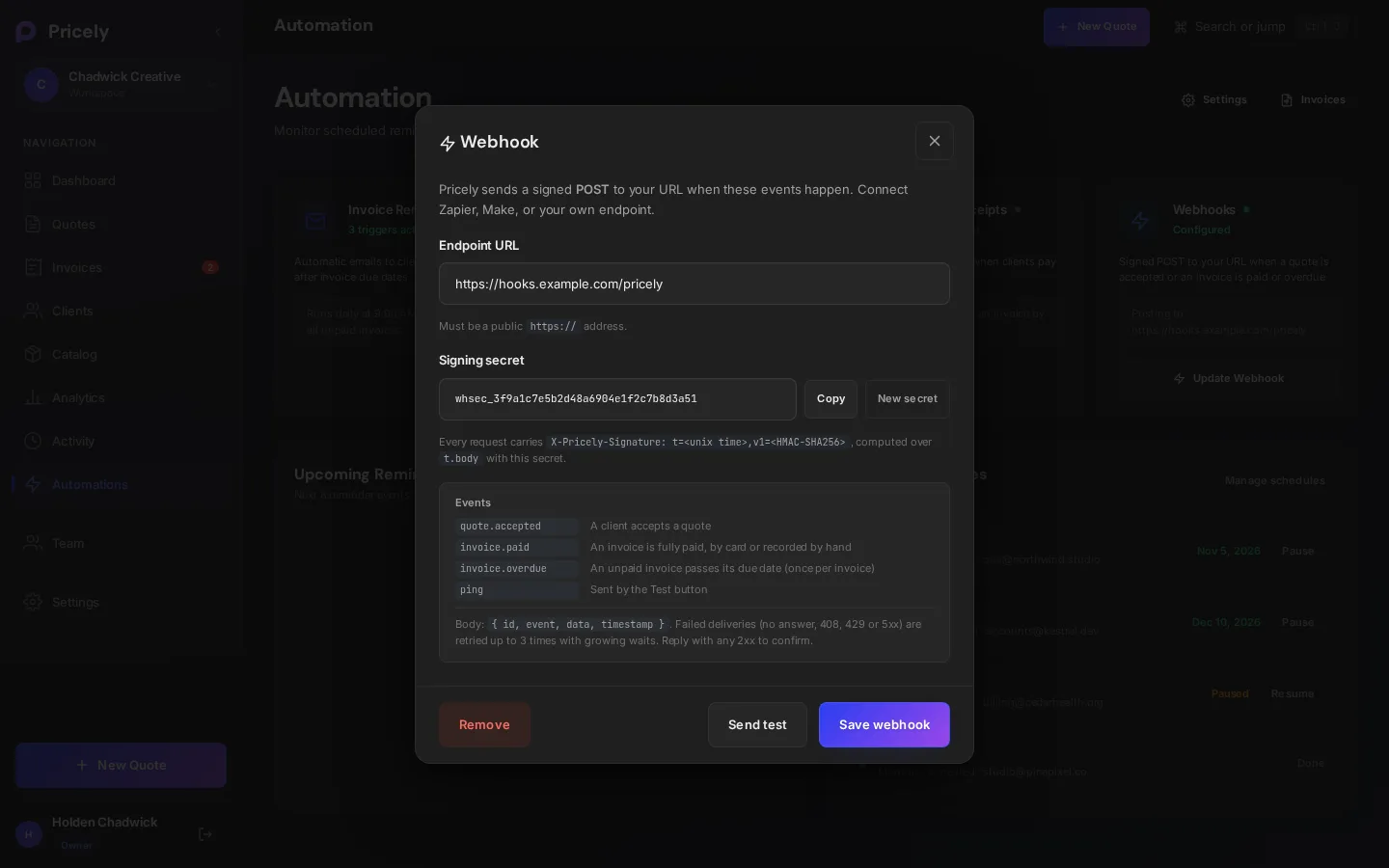
Task: Click Manage schedules link
Action: pyautogui.click(x=1274, y=480)
